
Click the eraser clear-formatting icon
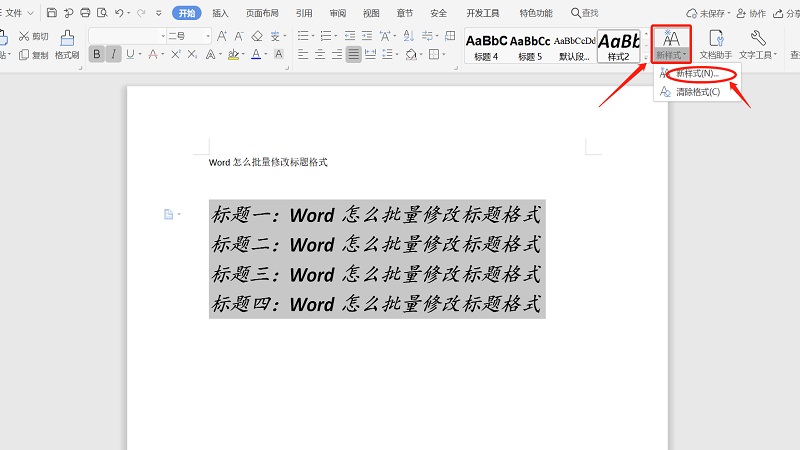point(256,36)
